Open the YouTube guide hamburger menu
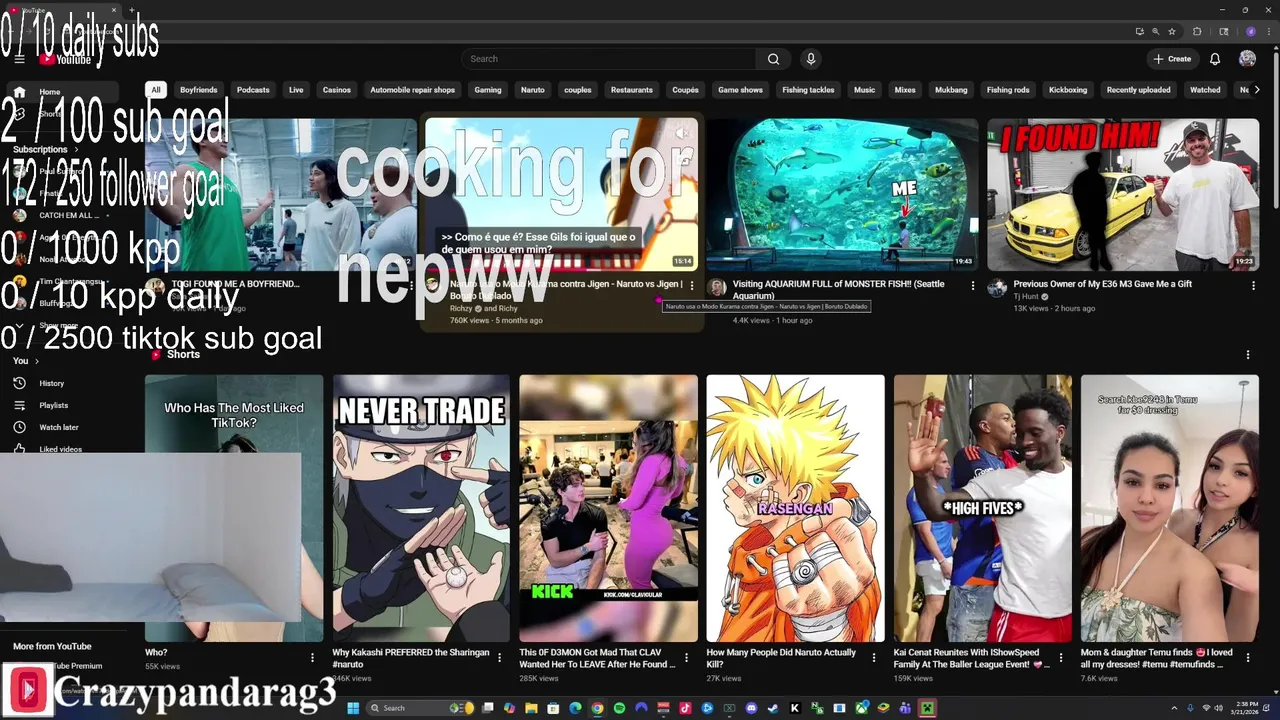 [x=19, y=59]
